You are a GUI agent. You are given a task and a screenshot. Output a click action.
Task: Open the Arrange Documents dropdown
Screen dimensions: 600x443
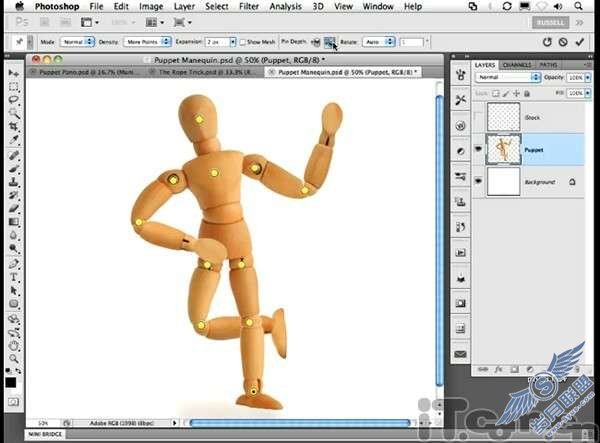(155, 23)
